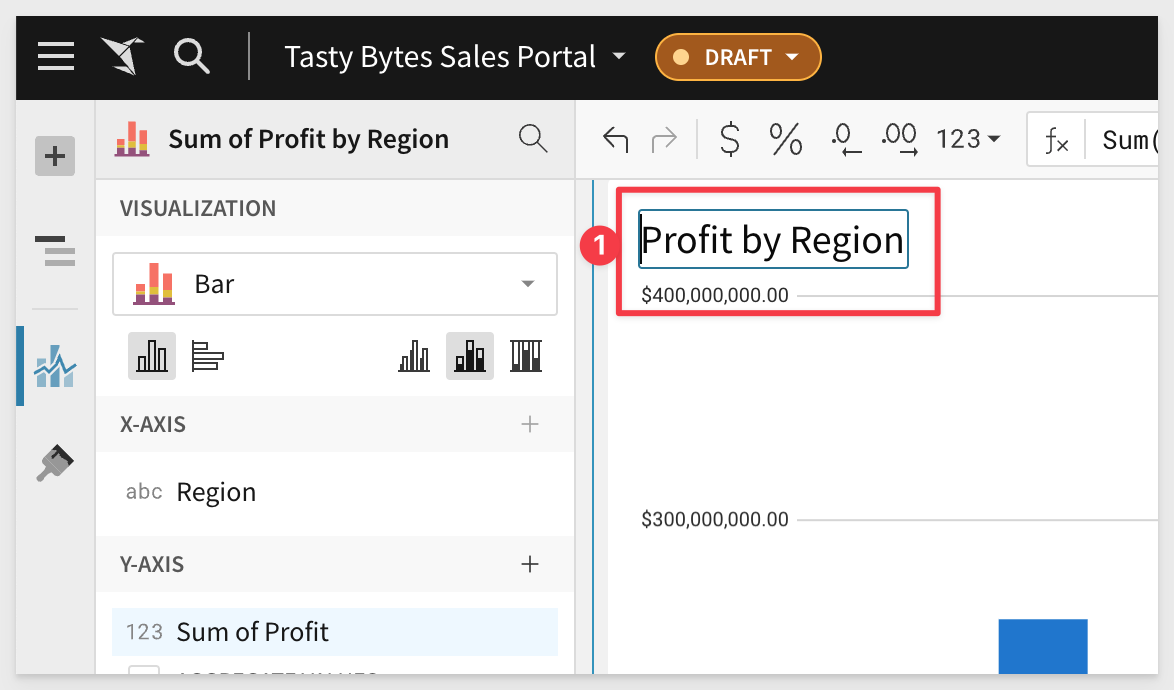Expand the DRAFT status dropdown
This screenshot has width=1174, height=690.
pyautogui.click(x=738, y=57)
